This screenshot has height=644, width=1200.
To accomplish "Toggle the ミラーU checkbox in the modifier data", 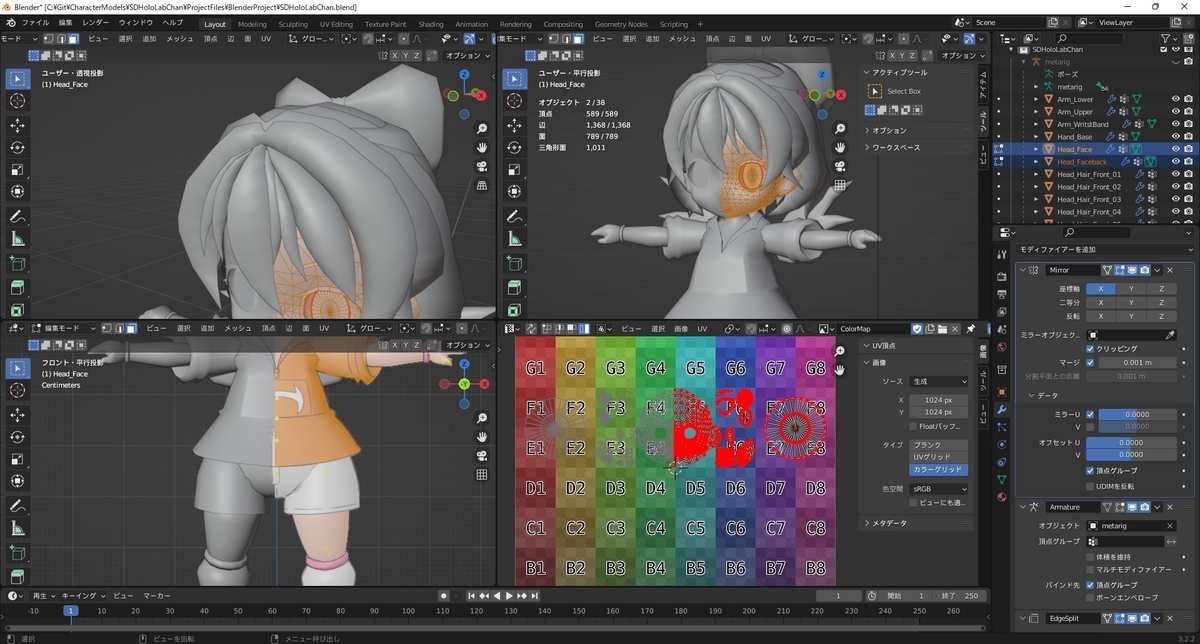I will click(x=1088, y=414).
